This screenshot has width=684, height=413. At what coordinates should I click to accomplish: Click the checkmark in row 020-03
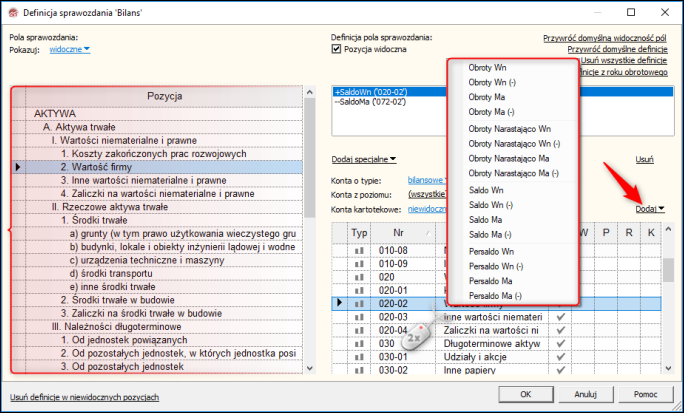click(x=561, y=317)
